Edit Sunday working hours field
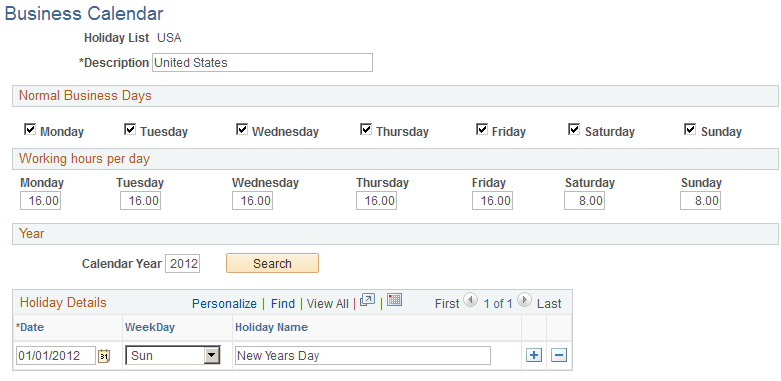Screen dimensions: 781x381 click(701, 201)
